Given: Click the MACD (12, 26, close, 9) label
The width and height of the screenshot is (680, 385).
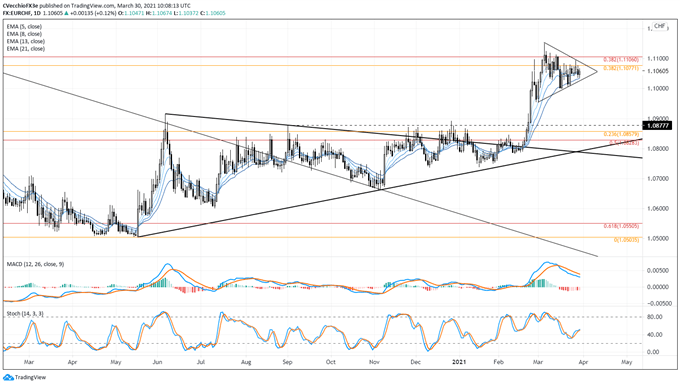Looking at the screenshot, I should (35, 264).
